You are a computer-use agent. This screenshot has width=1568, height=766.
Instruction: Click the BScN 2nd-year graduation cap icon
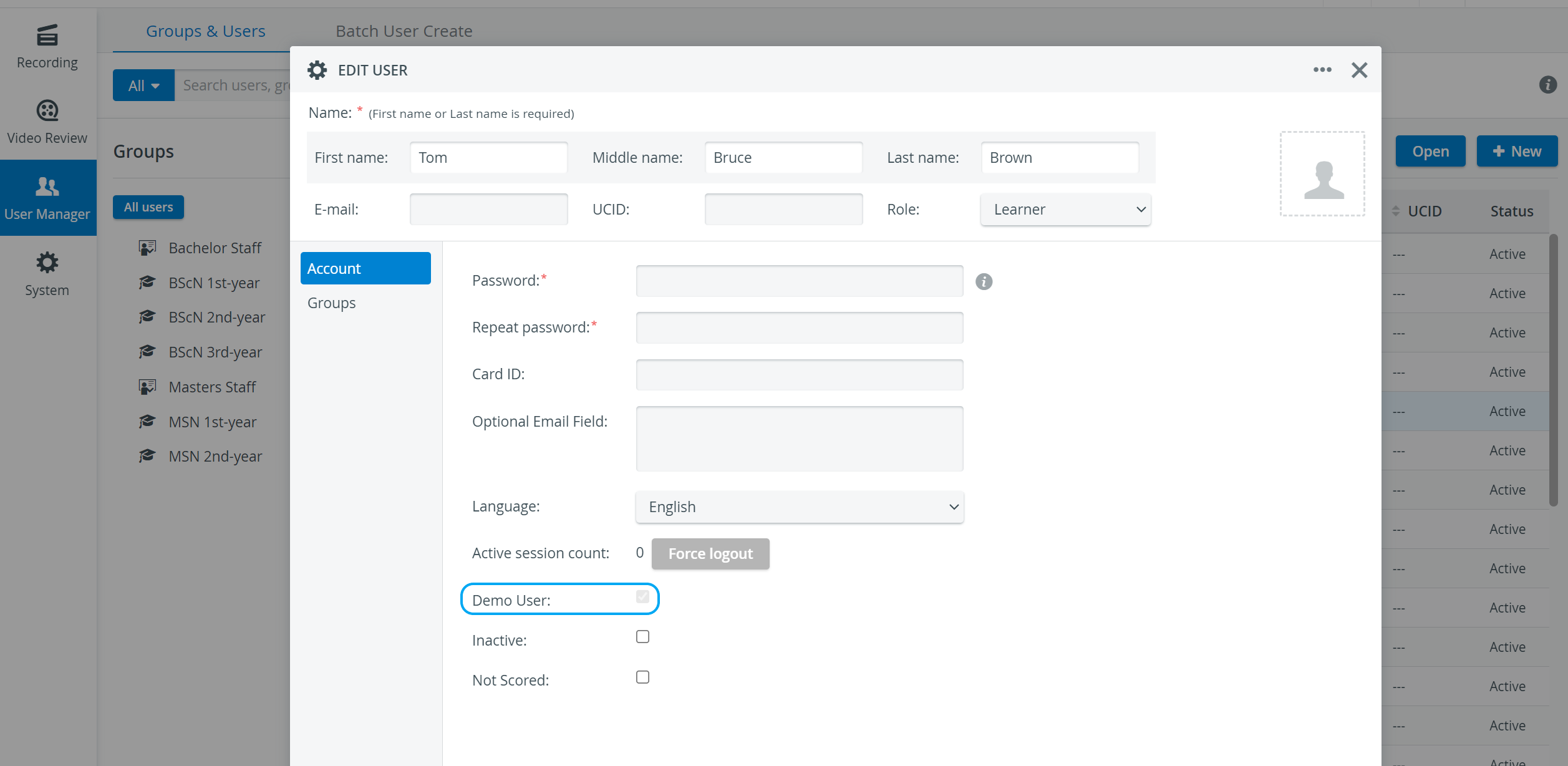tap(147, 317)
